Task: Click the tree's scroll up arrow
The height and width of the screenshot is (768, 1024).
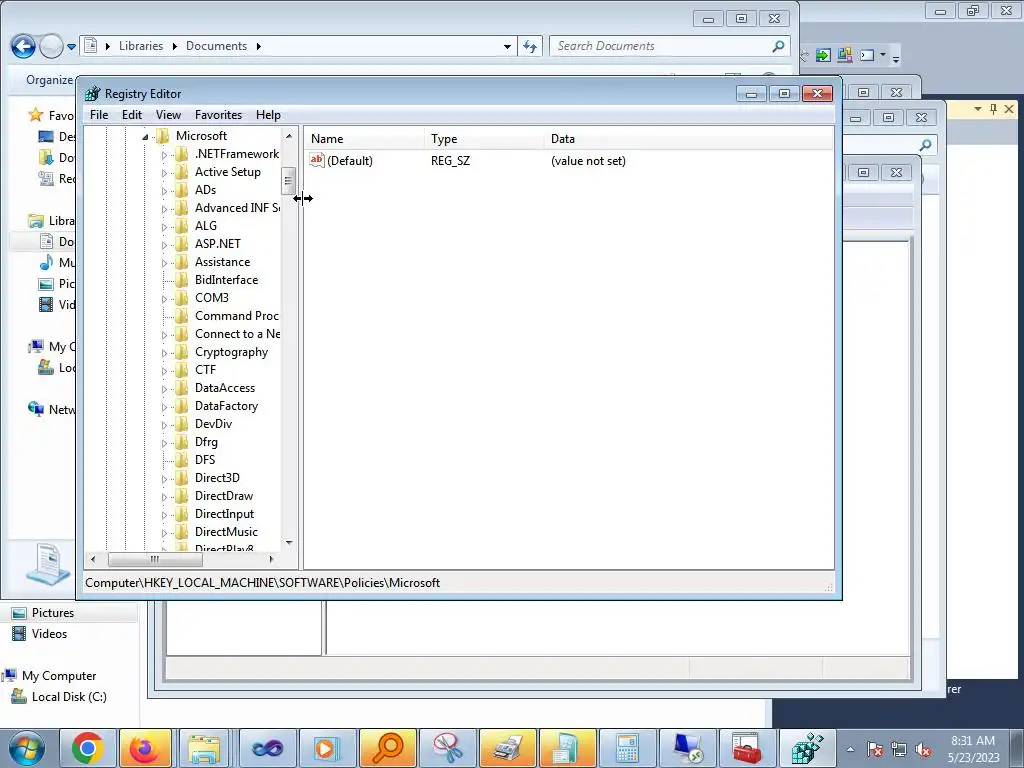Action: coord(289,136)
